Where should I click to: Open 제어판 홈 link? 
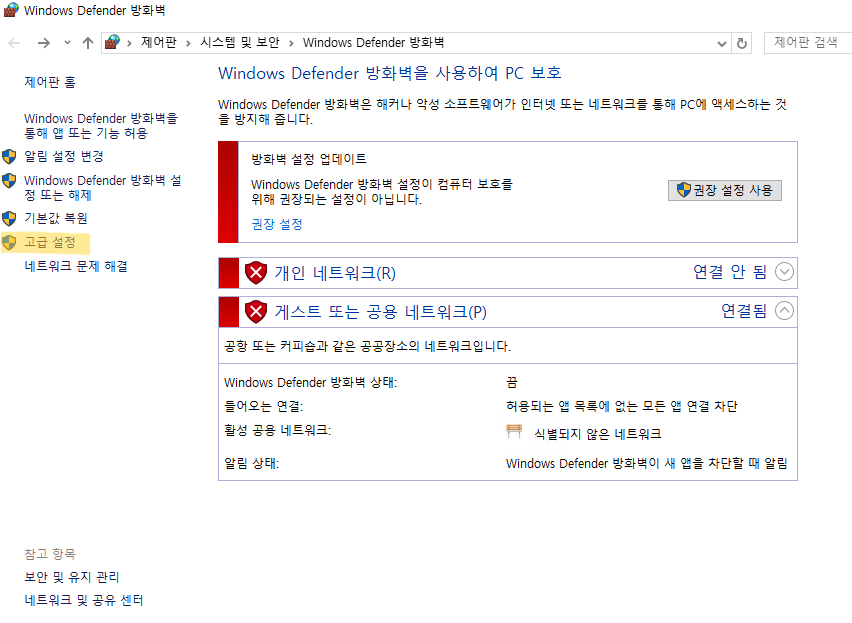pos(50,82)
